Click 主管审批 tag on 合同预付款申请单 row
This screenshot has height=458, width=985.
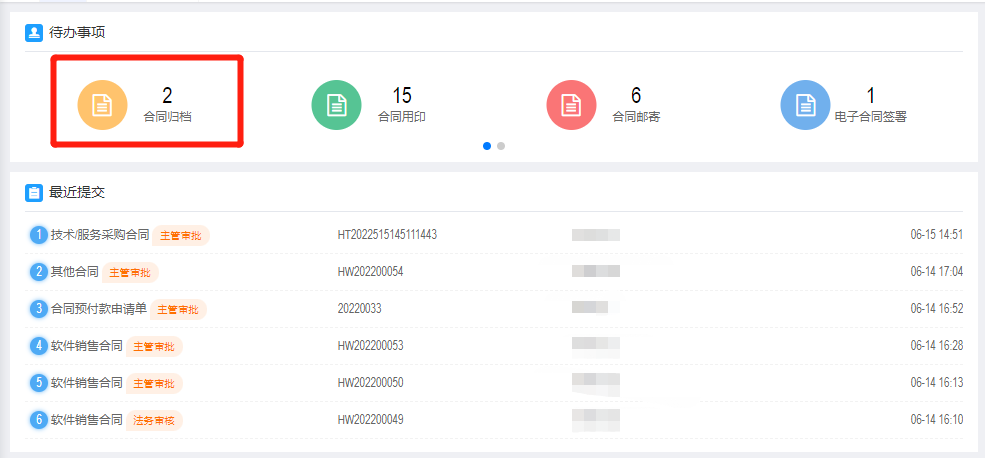tap(178, 310)
